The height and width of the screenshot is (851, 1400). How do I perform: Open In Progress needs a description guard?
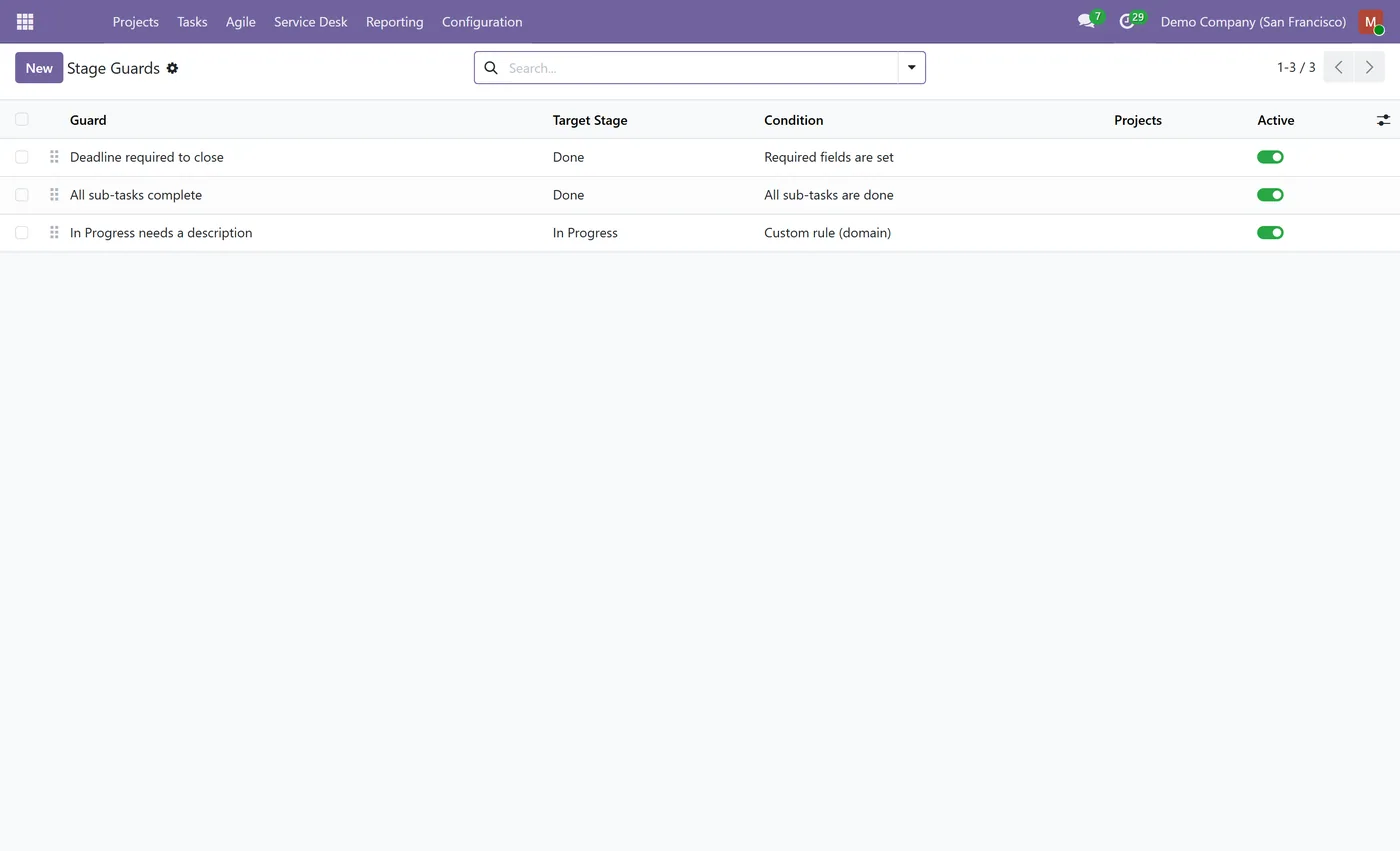click(x=161, y=233)
